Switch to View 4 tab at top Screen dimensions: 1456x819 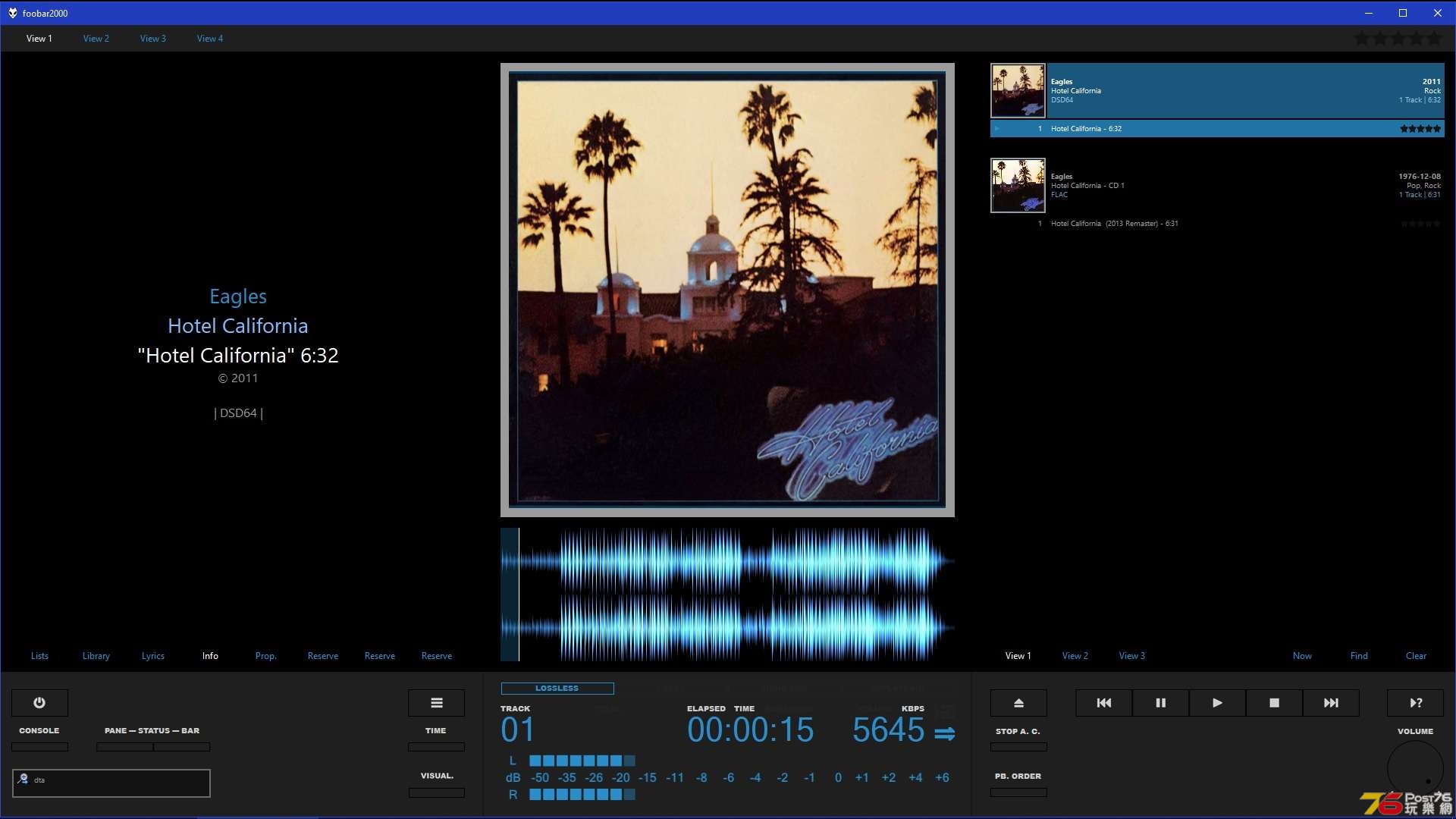tap(210, 39)
